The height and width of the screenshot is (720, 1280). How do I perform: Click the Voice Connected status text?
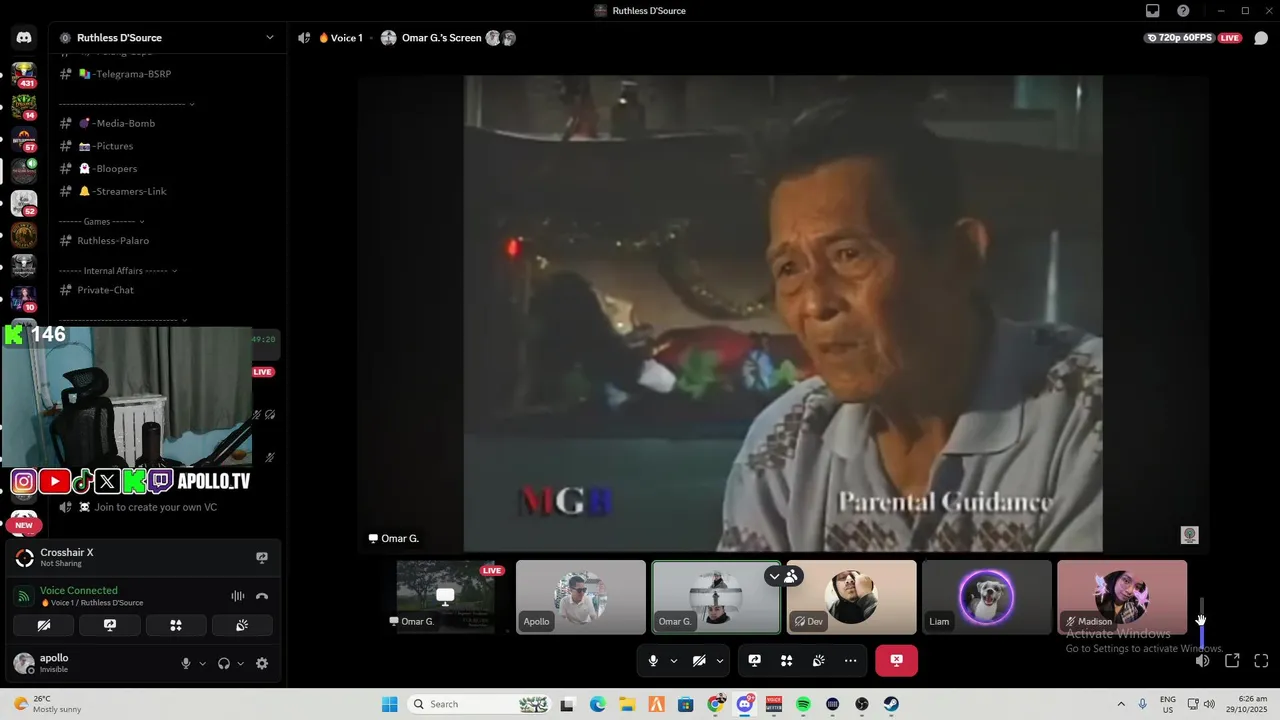coord(79,590)
